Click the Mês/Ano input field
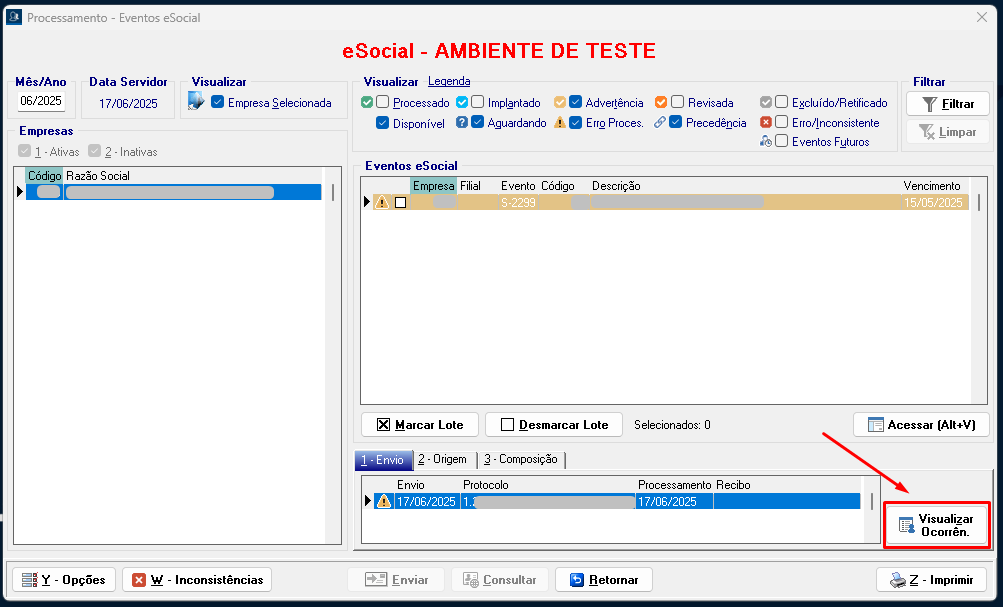The width and height of the screenshot is (1003, 607). 41,101
